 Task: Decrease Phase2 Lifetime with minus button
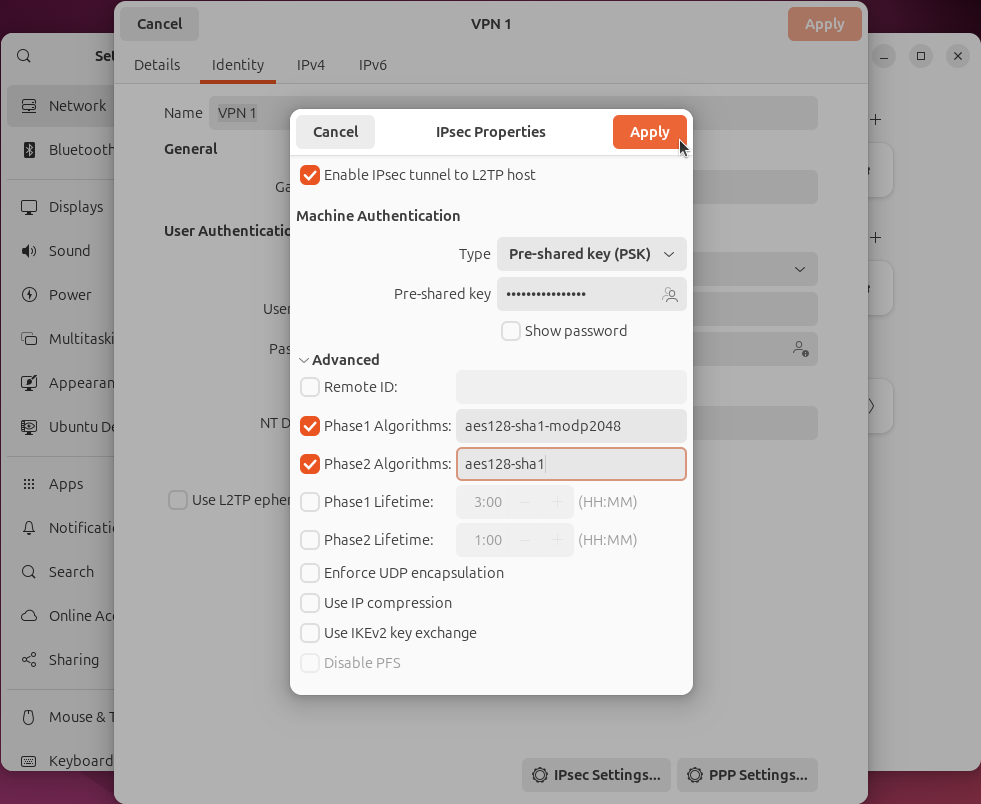[526, 540]
